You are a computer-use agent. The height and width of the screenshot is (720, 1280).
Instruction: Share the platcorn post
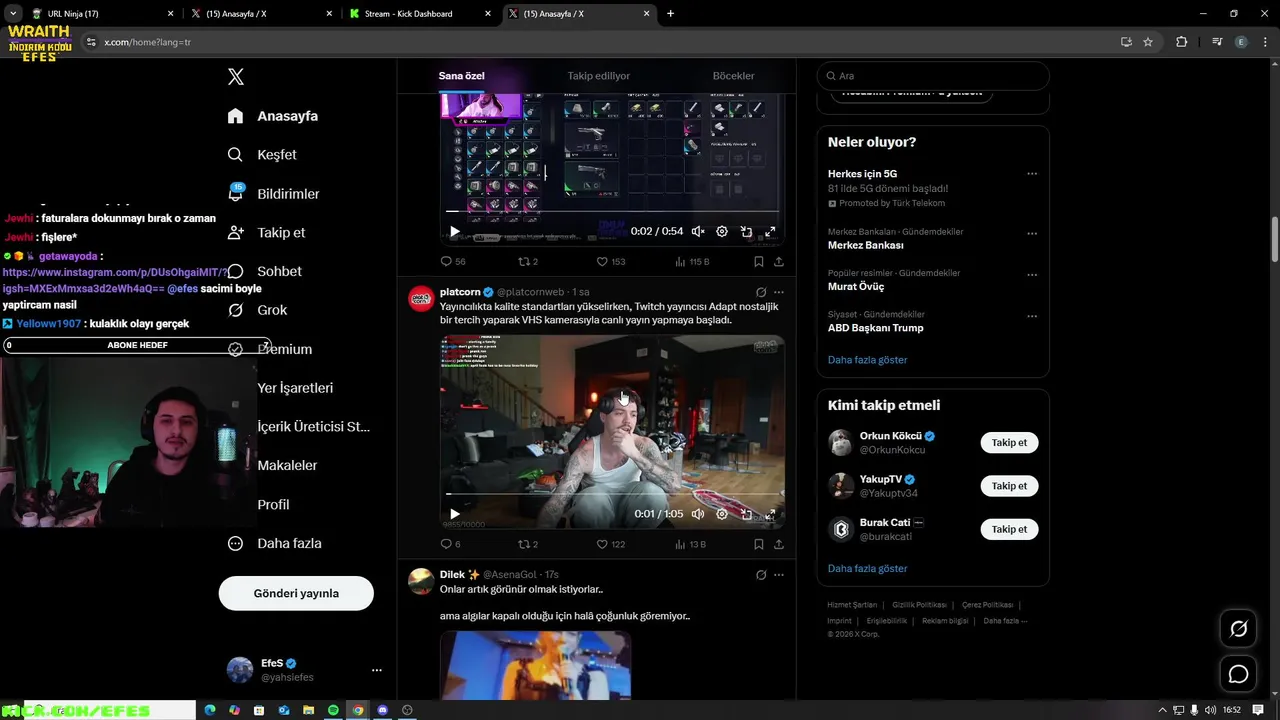[x=779, y=545]
